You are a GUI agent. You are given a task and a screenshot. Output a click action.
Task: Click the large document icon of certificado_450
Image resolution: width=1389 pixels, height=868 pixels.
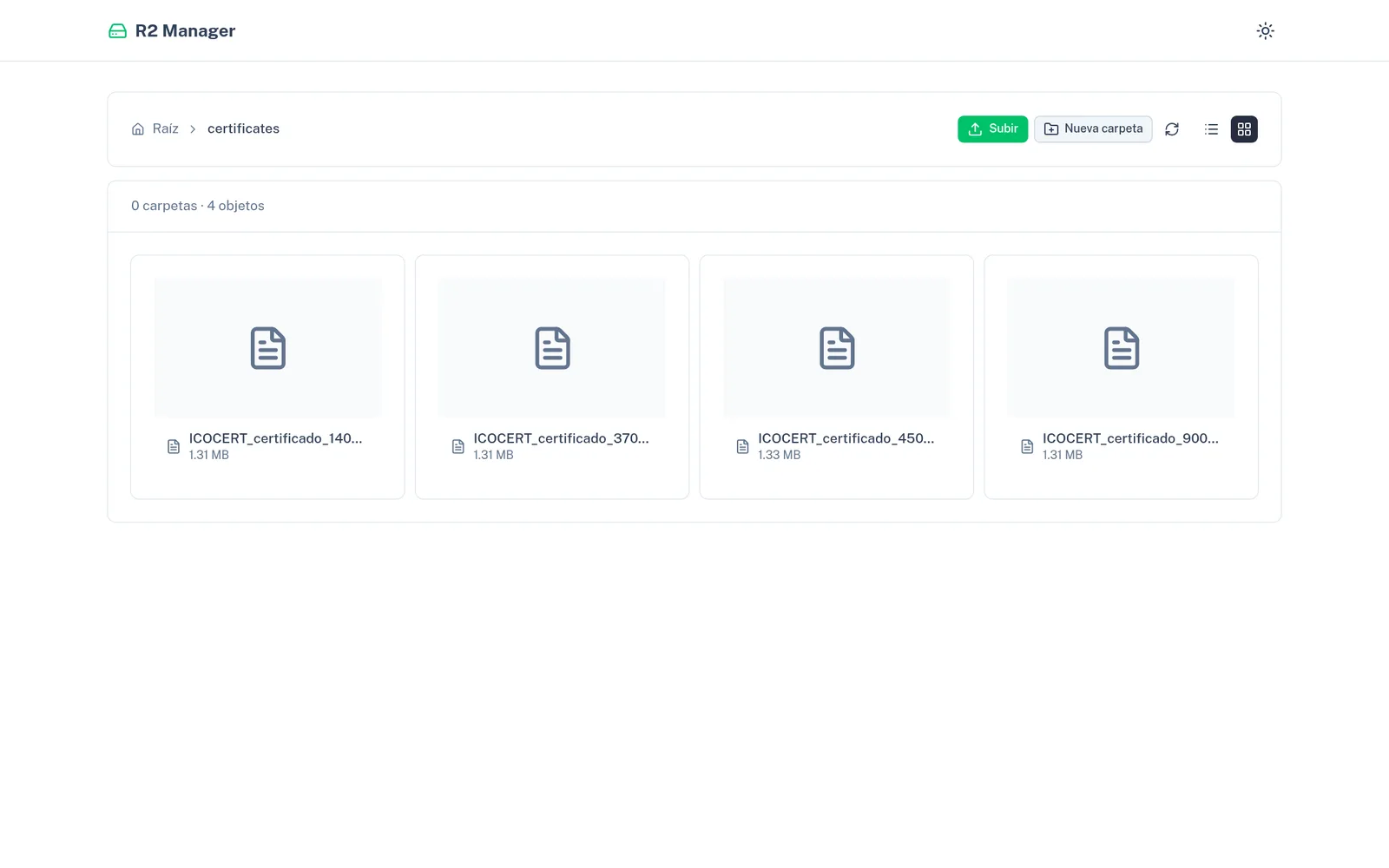pyautogui.click(x=837, y=348)
